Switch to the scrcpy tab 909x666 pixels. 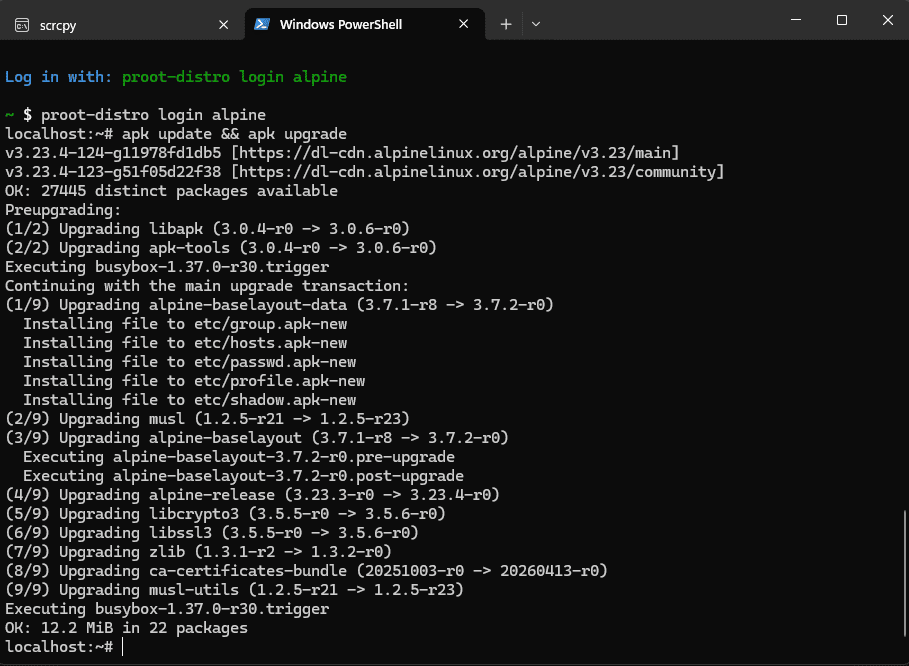click(x=122, y=24)
